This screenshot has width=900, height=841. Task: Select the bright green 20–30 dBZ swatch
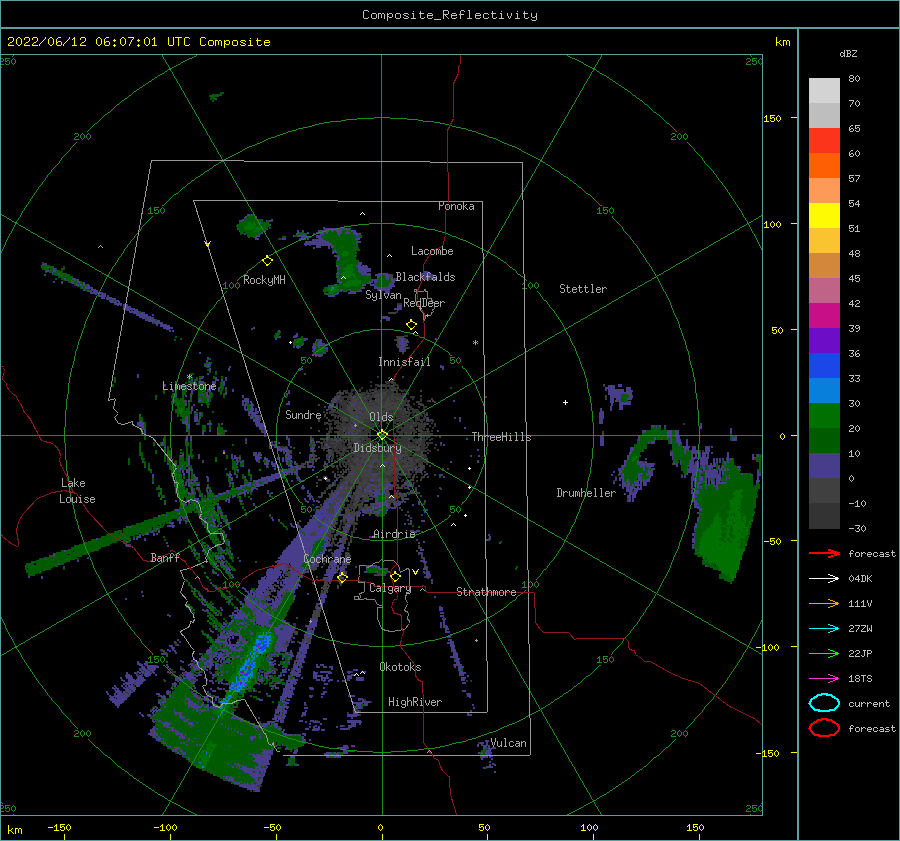(824, 416)
